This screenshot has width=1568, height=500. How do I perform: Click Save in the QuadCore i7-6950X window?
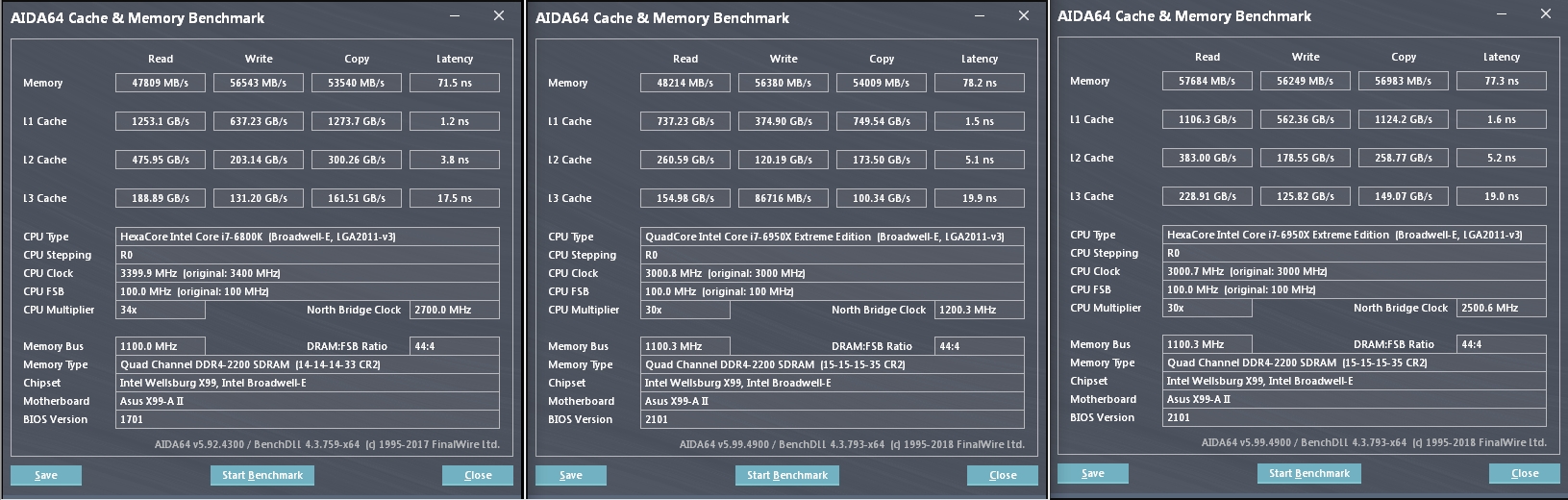(571, 475)
